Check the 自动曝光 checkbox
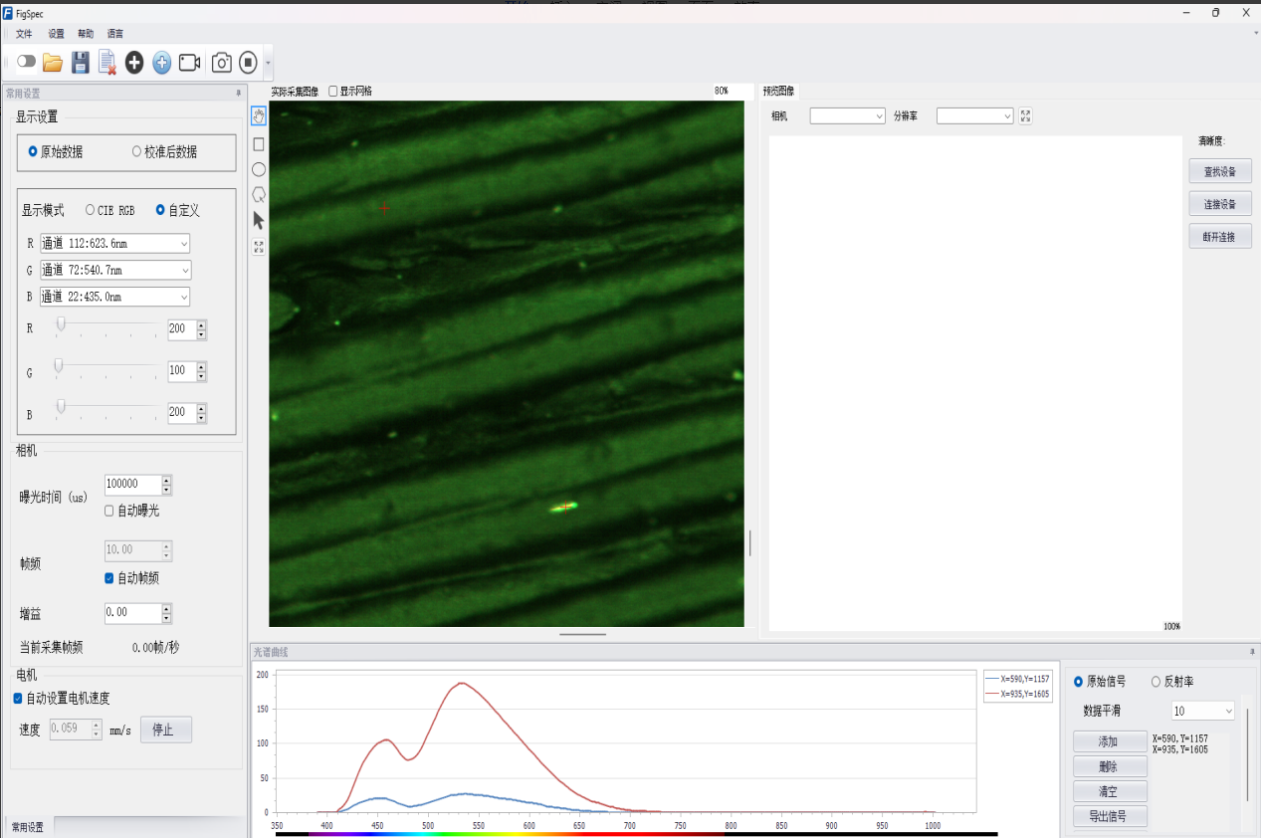The height and width of the screenshot is (838, 1261). pyautogui.click(x=110, y=511)
